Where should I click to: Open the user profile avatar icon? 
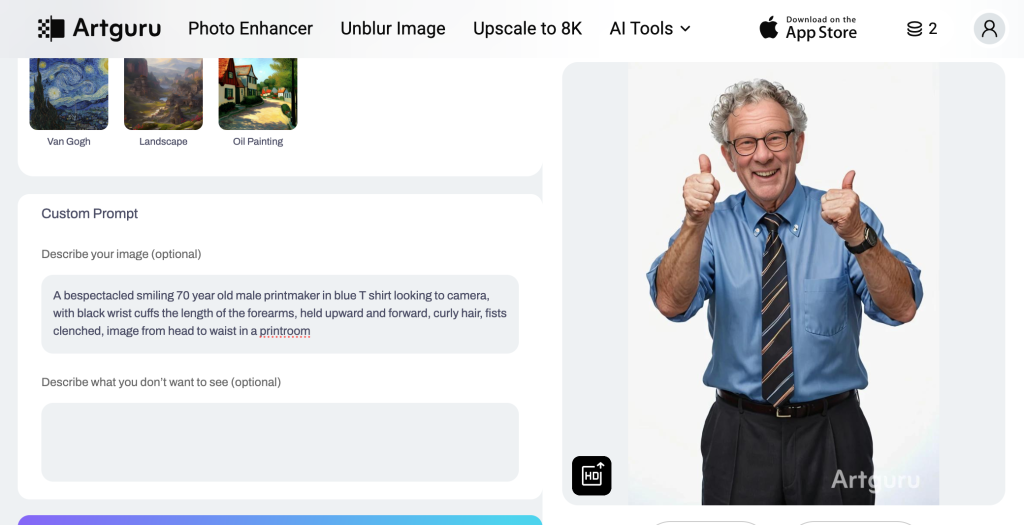(x=989, y=29)
